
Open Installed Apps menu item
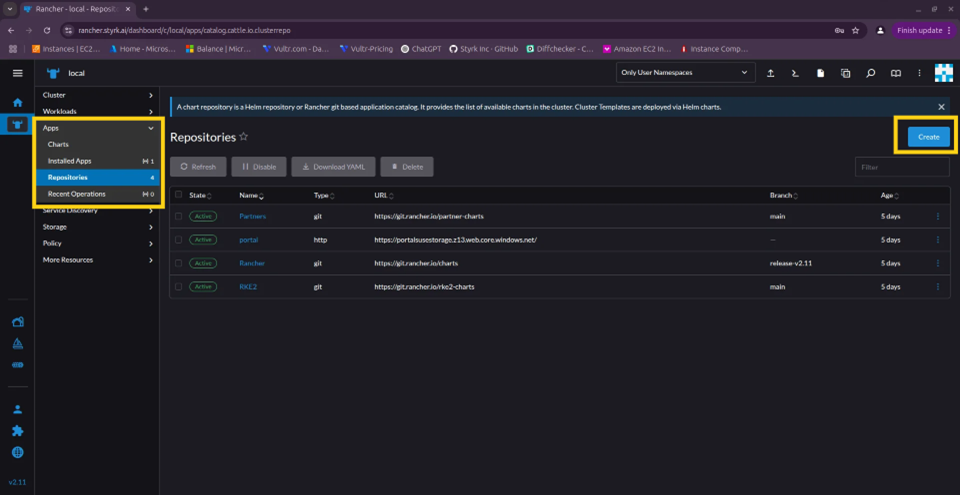tap(98, 161)
